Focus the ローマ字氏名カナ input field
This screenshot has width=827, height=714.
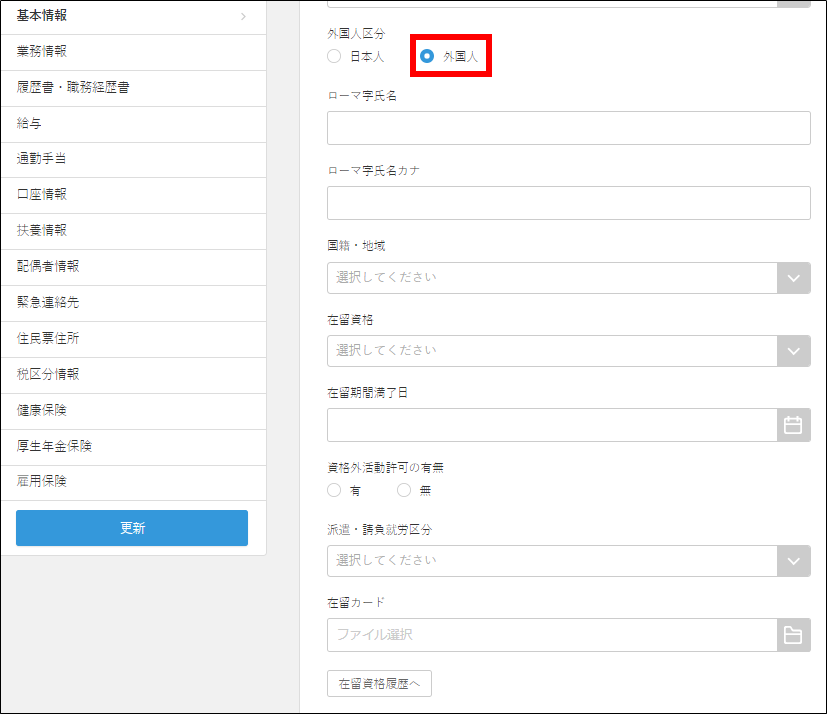tap(568, 203)
